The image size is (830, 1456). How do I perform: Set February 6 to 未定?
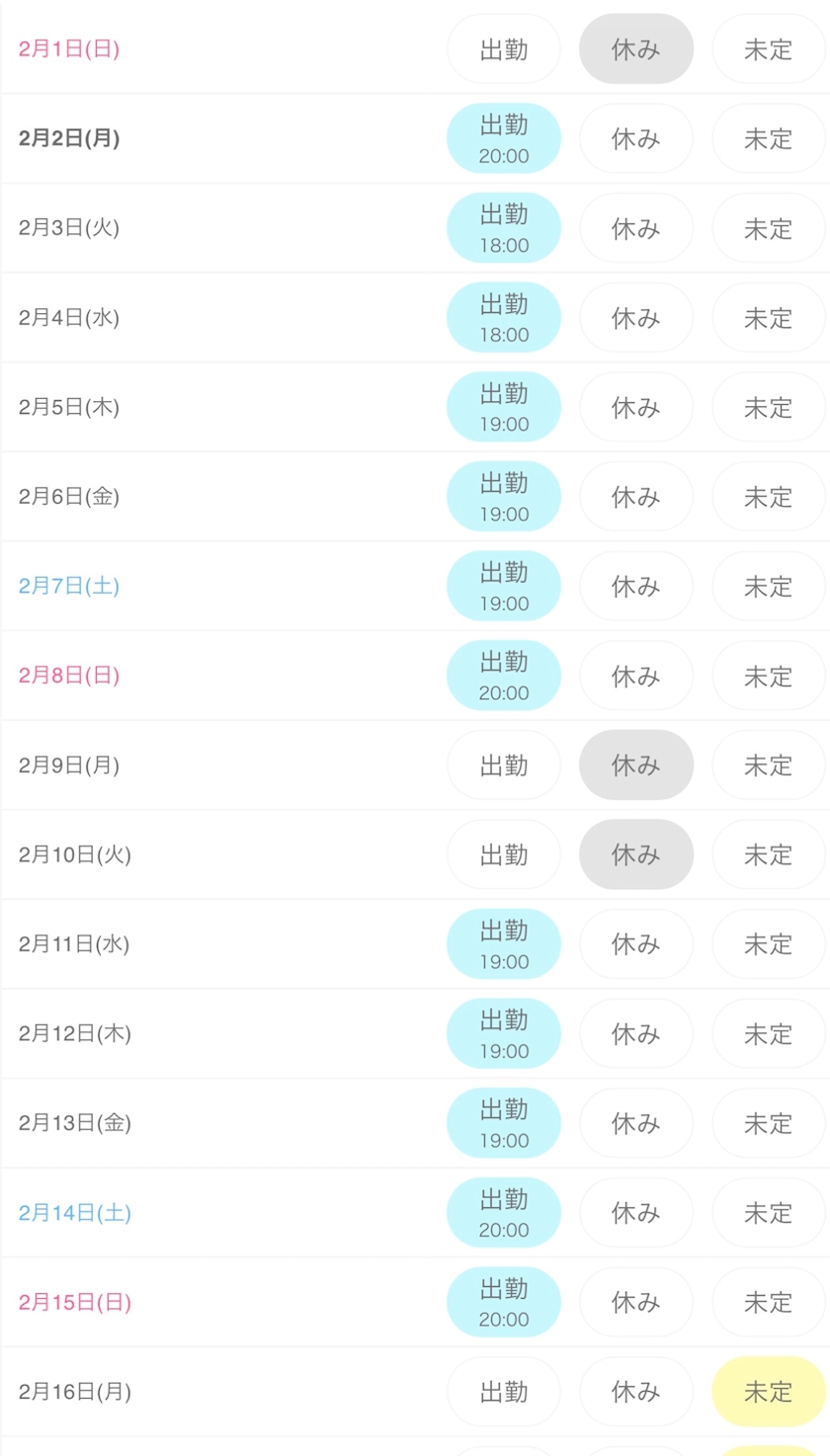(768, 497)
